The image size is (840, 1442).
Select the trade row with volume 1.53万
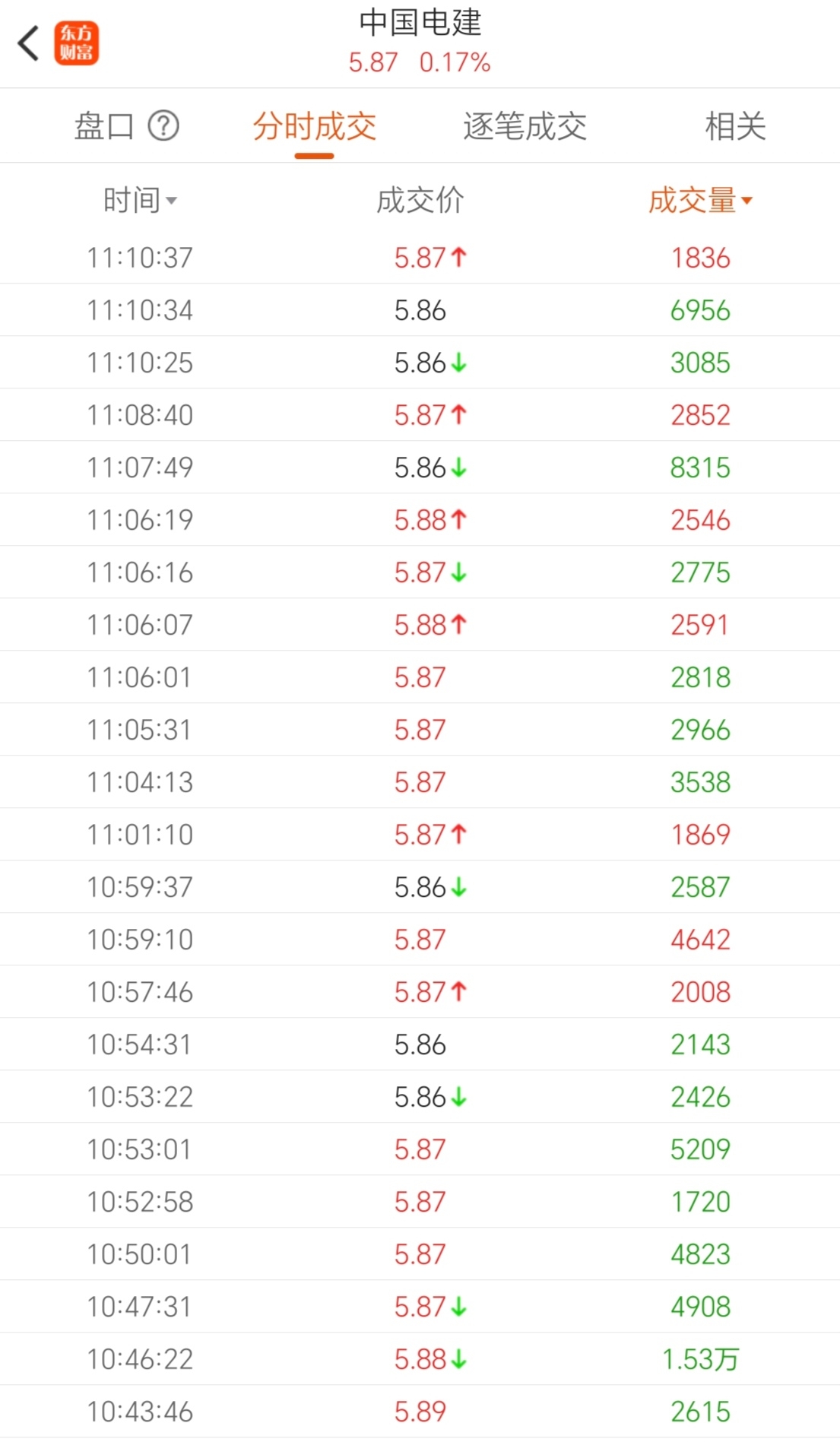click(420, 1359)
